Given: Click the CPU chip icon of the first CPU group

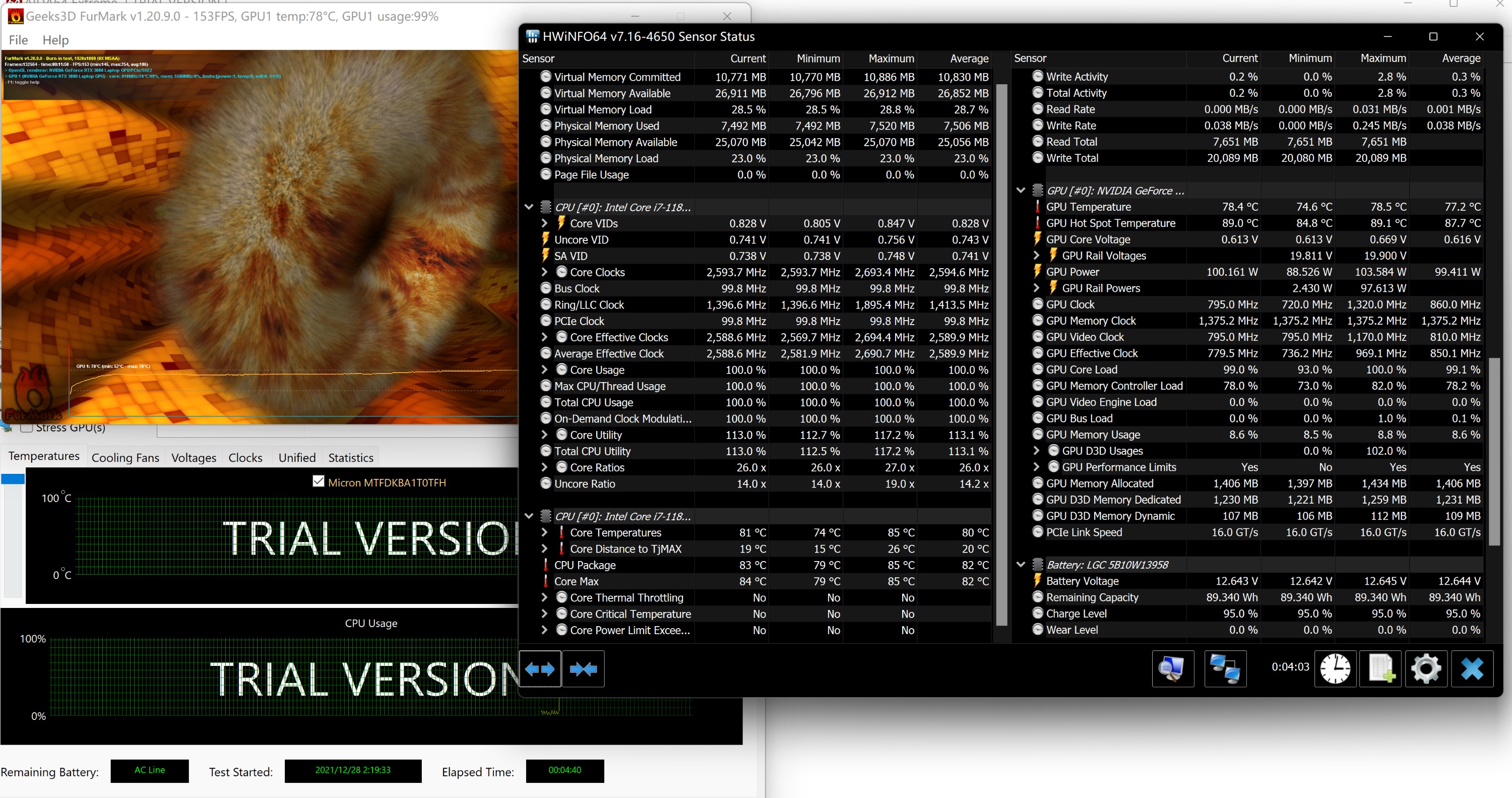Looking at the screenshot, I should pos(545,207).
